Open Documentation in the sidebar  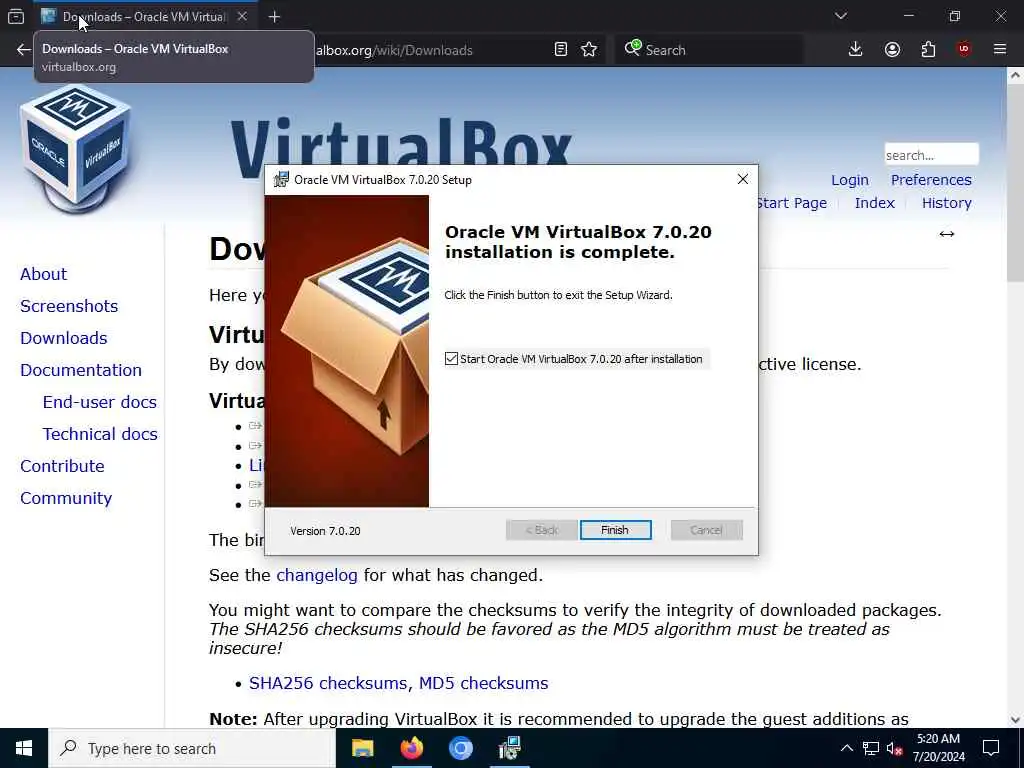[81, 370]
